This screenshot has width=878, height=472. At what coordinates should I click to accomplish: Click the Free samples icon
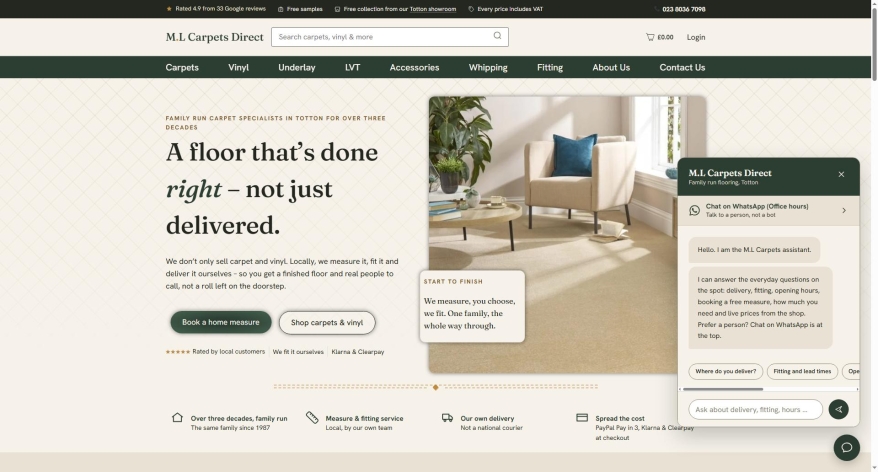pos(281,9)
